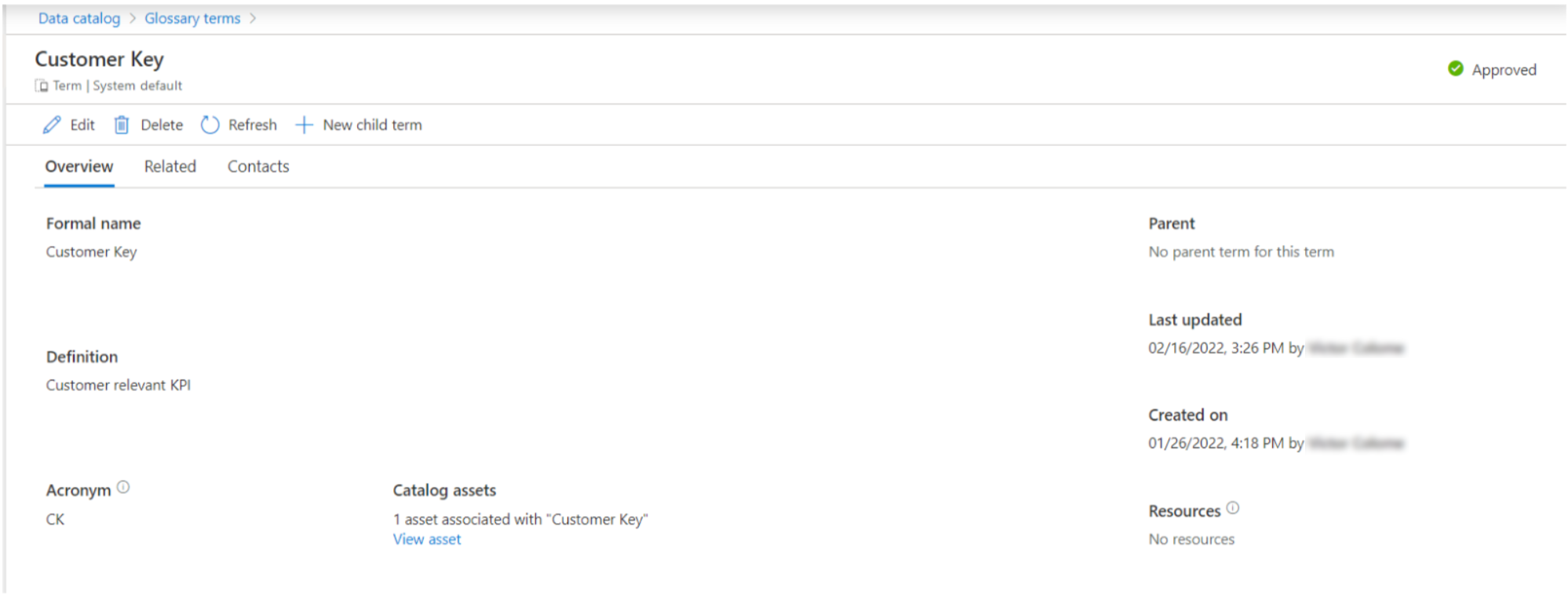1568x600 pixels.
Task: Open the View asset link
Action: pyautogui.click(x=427, y=540)
